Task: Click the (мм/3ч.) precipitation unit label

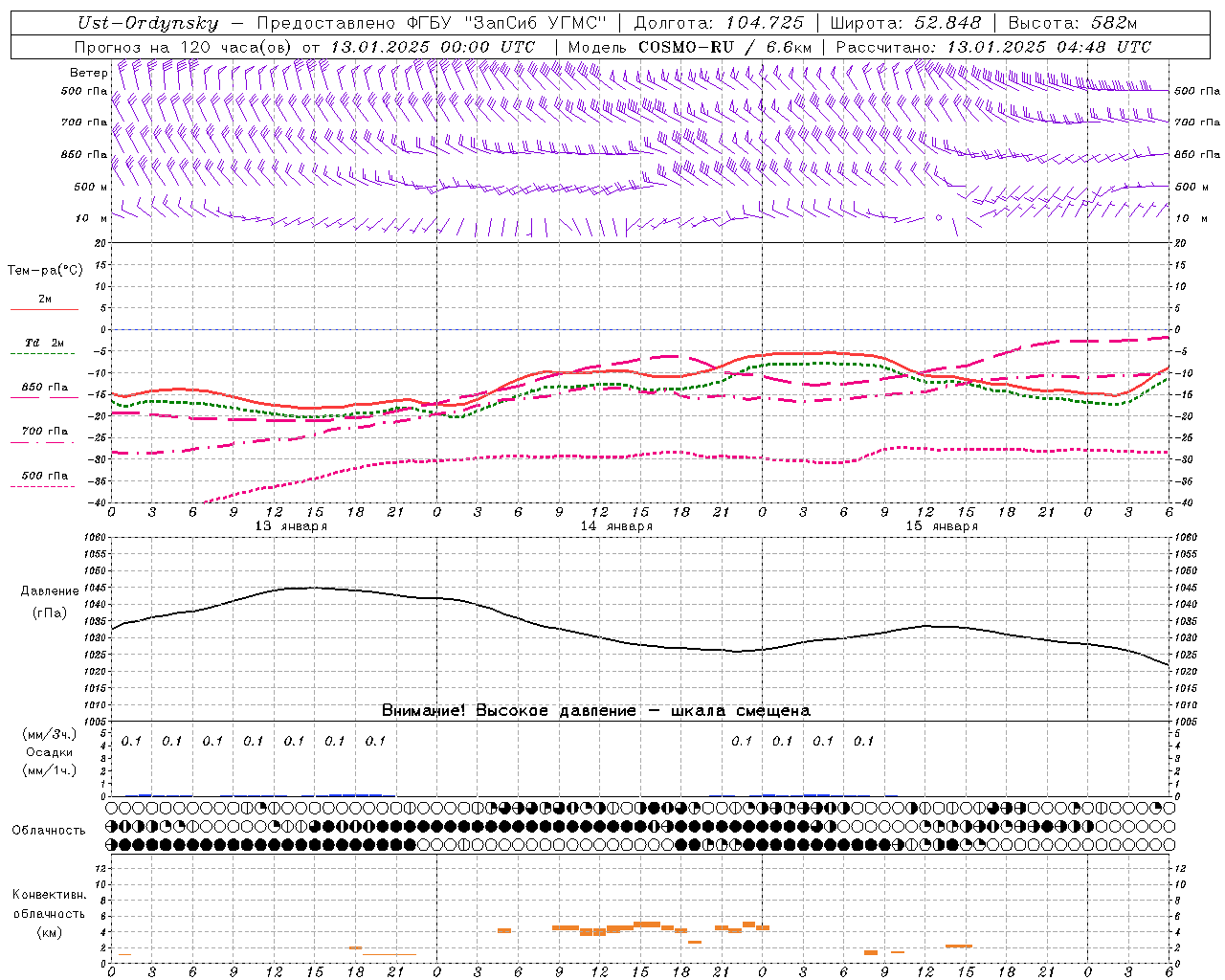Action: [50, 735]
